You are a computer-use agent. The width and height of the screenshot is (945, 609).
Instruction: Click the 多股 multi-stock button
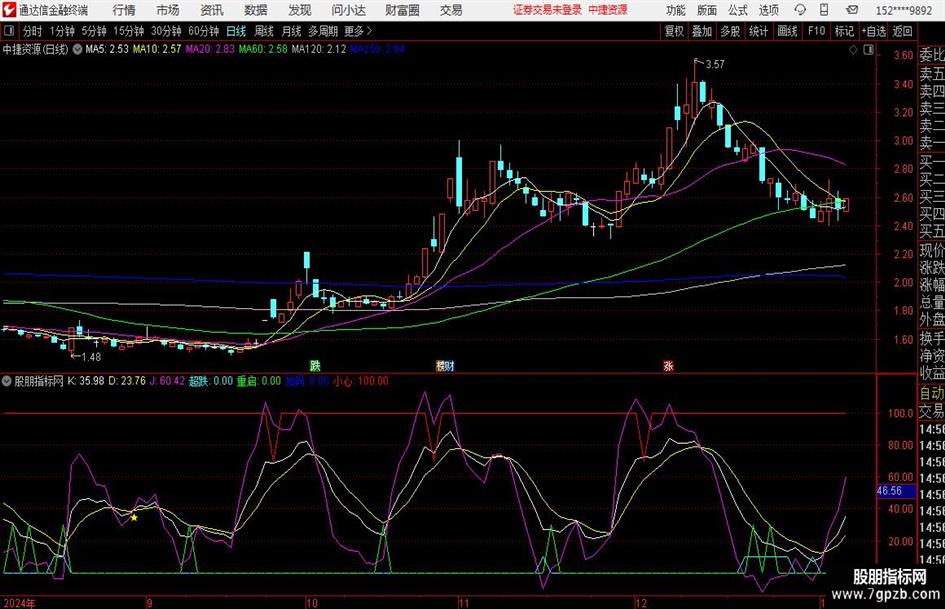730,31
